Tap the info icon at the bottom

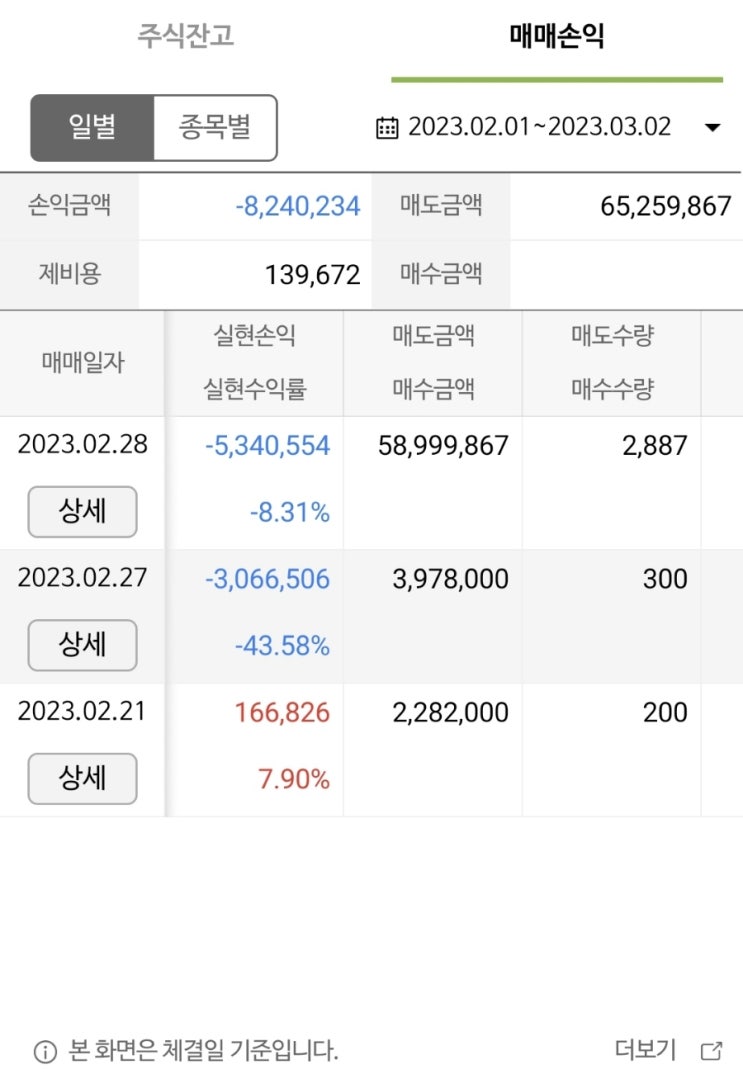tap(45, 1051)
